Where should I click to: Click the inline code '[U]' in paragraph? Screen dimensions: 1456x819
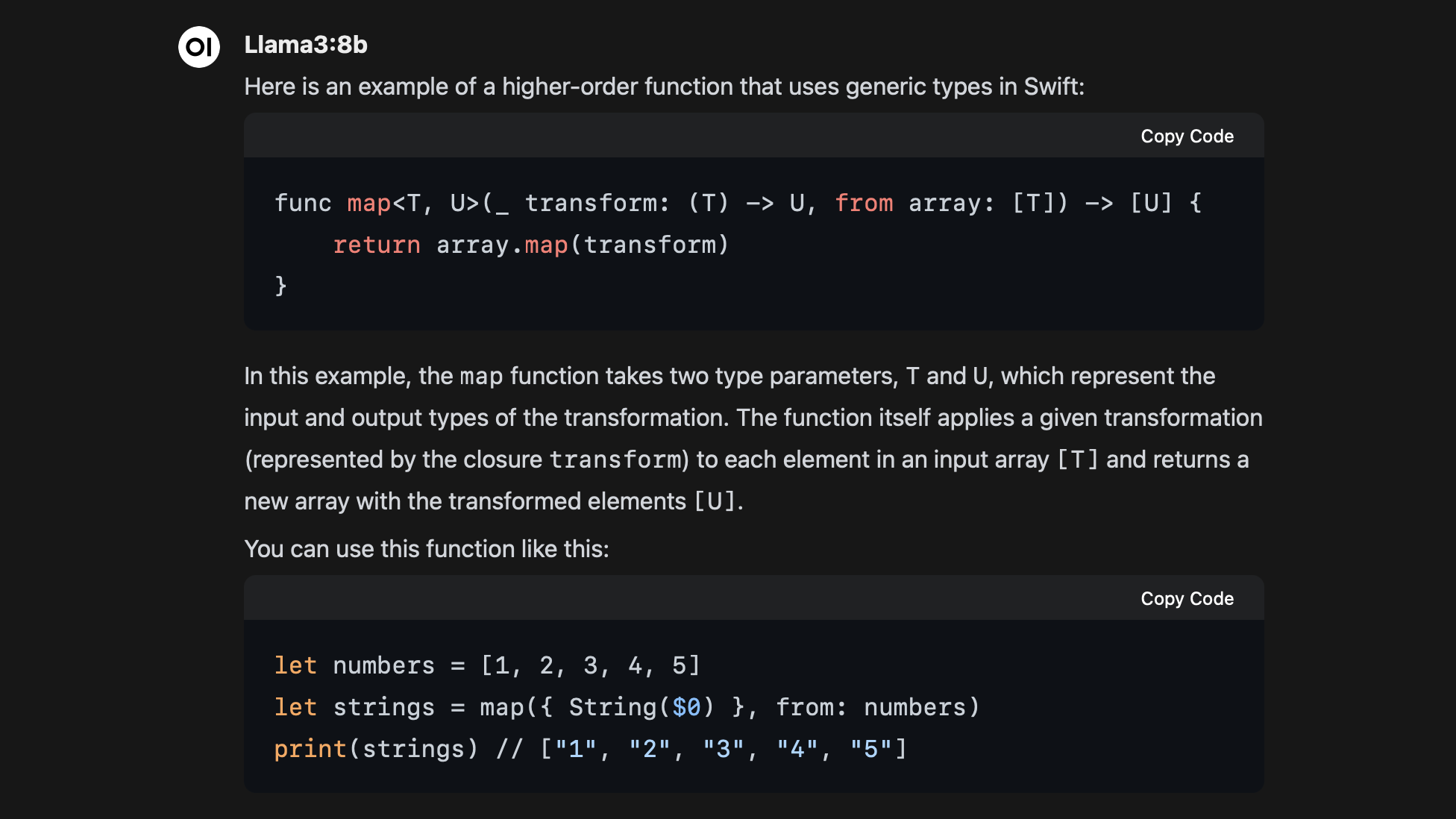[x=715, y=502]
